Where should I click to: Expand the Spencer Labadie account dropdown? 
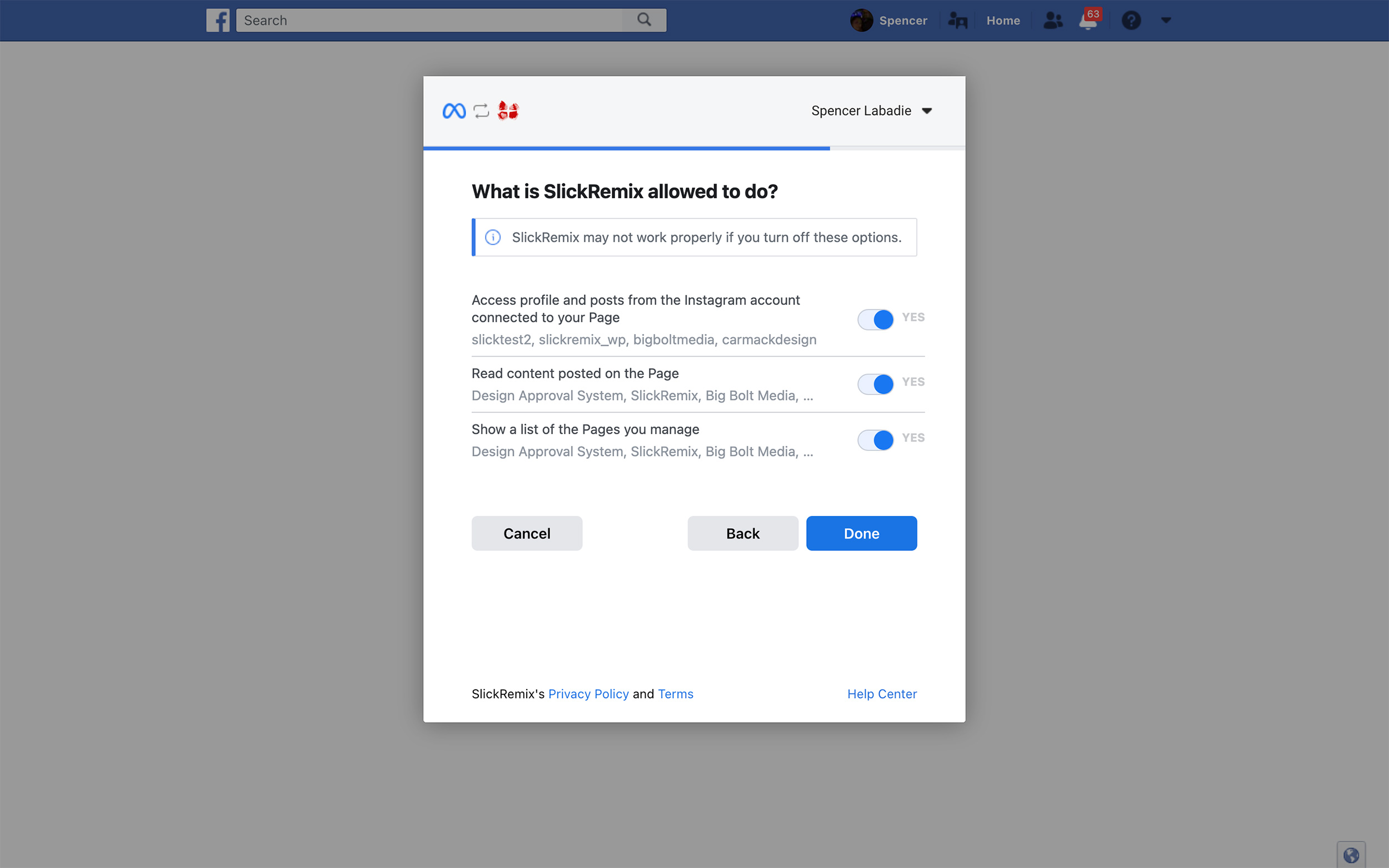pyautogui.click(x=871, y=111)
